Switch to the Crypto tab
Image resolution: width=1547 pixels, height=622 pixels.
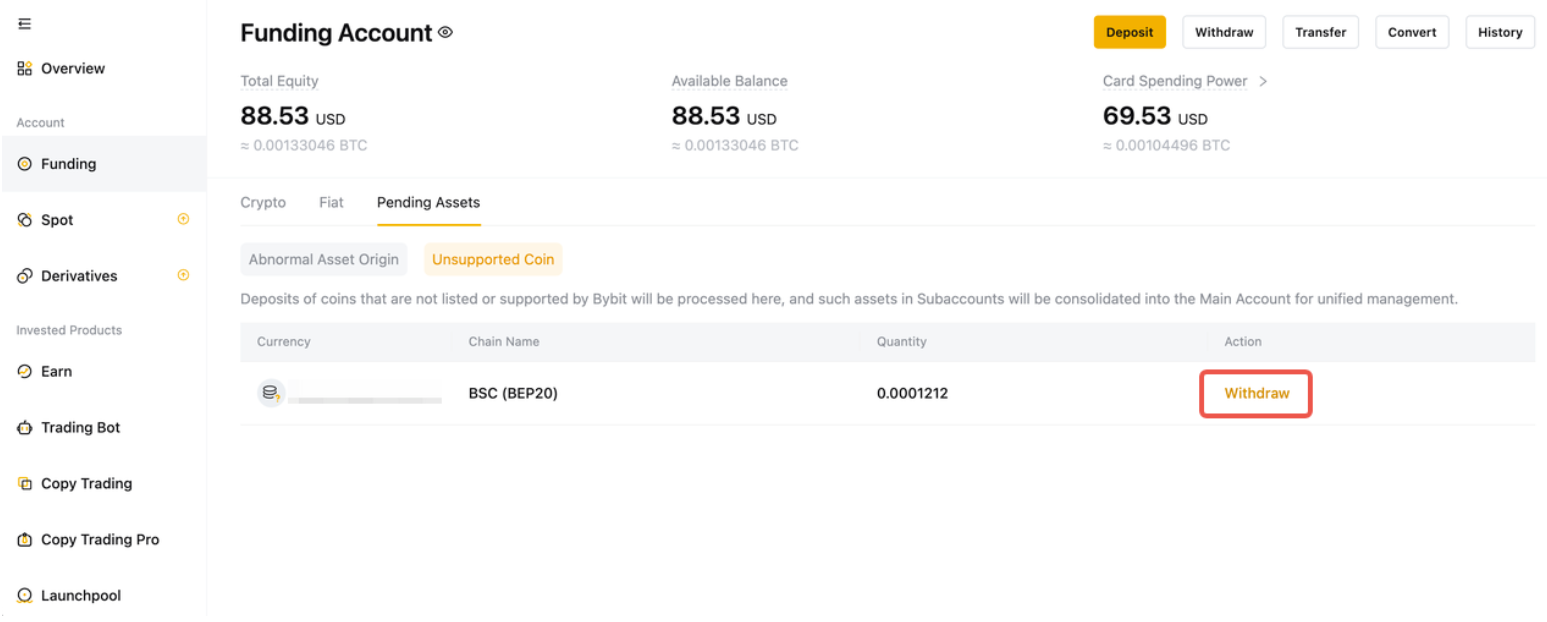[263, 202]
